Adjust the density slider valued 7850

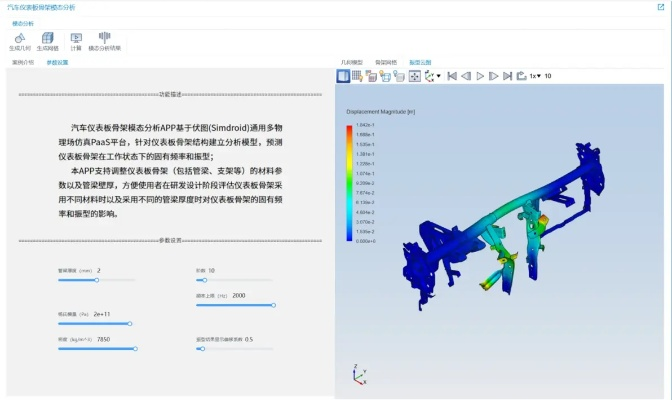(135, 349)
